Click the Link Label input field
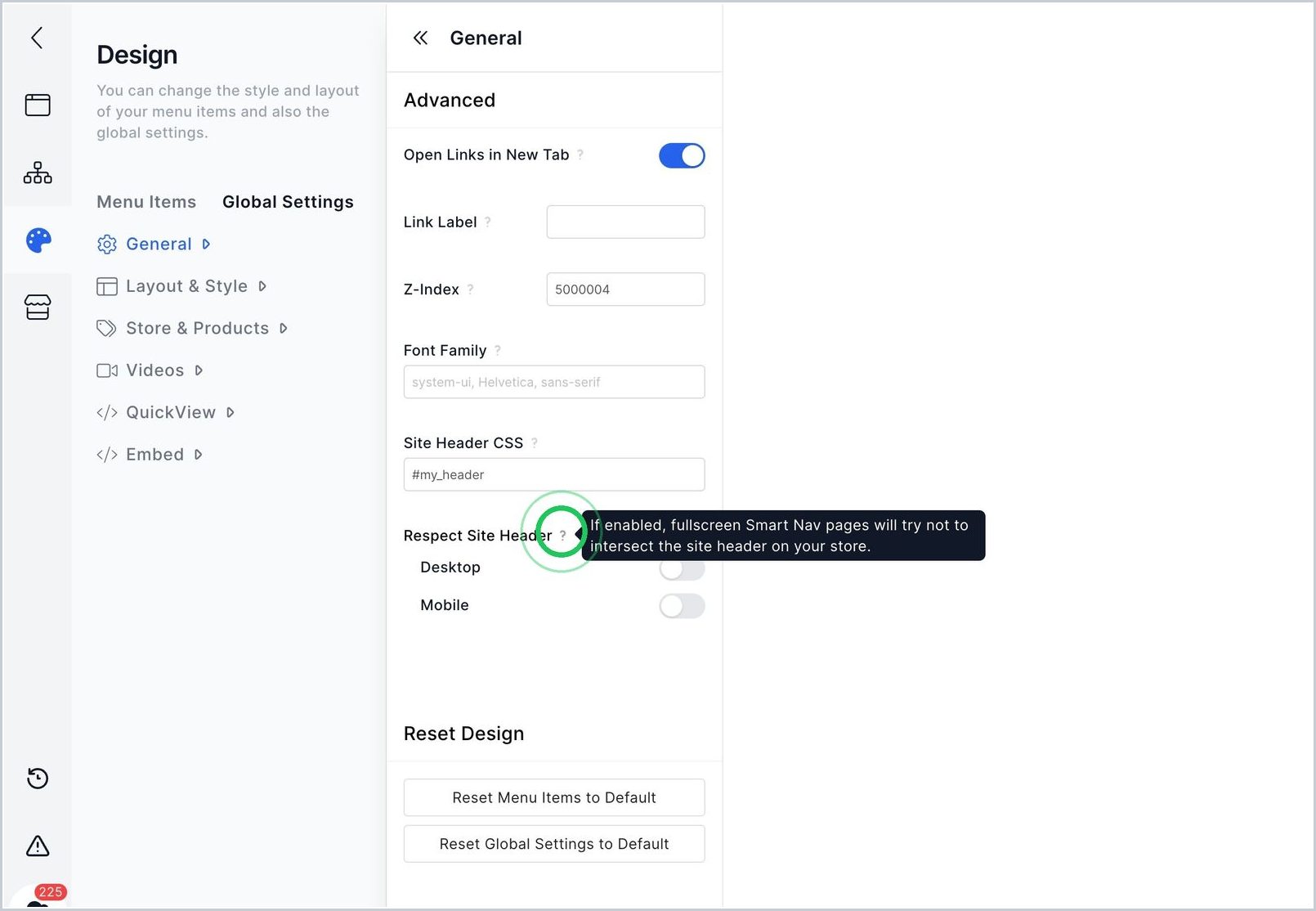This screenshot has width=1316, height=911. [x=625, y=222]
